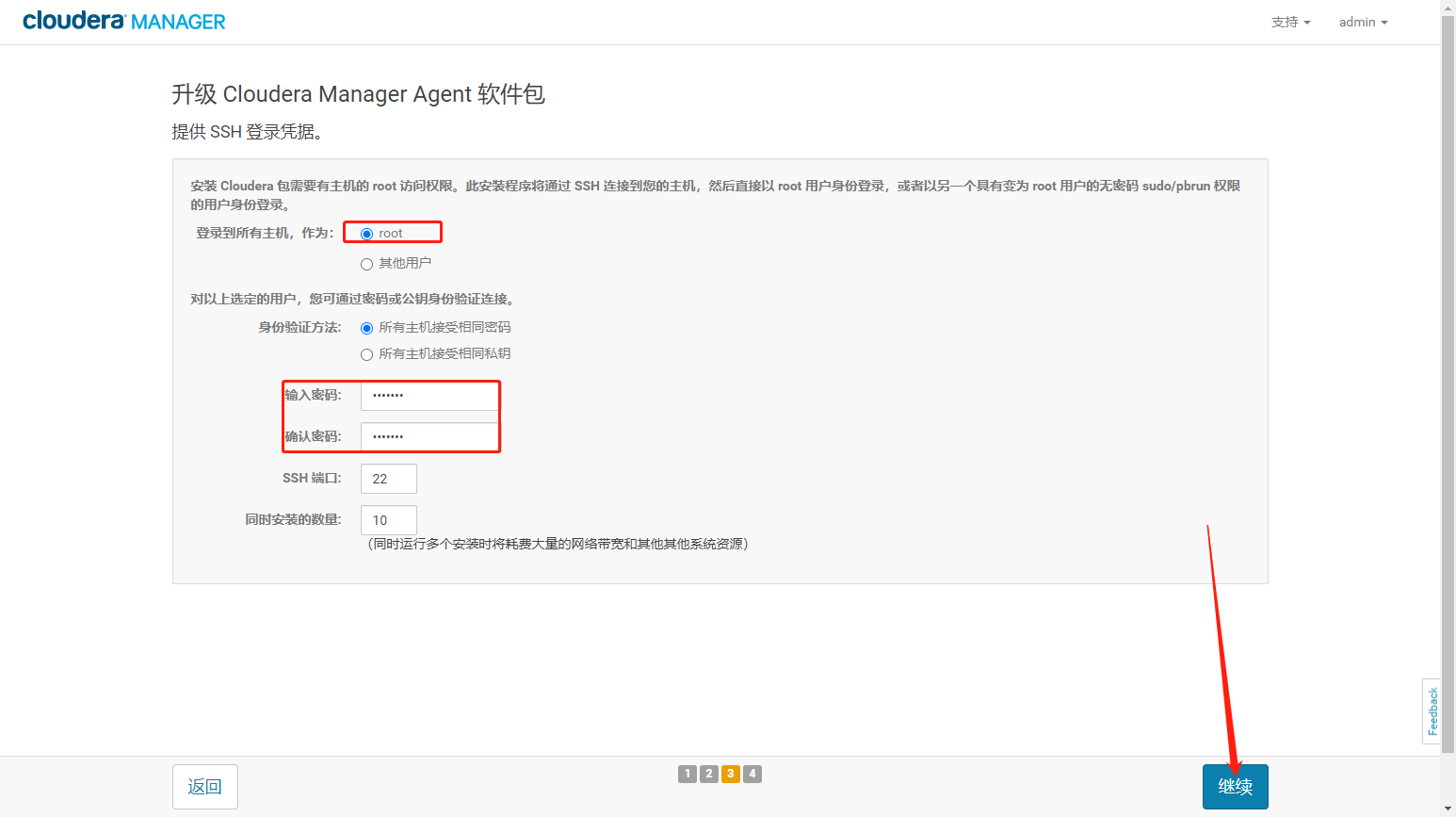Open the admin user dropdown
Viewport: 1456px width, 817px height.
pos(1363,22)
